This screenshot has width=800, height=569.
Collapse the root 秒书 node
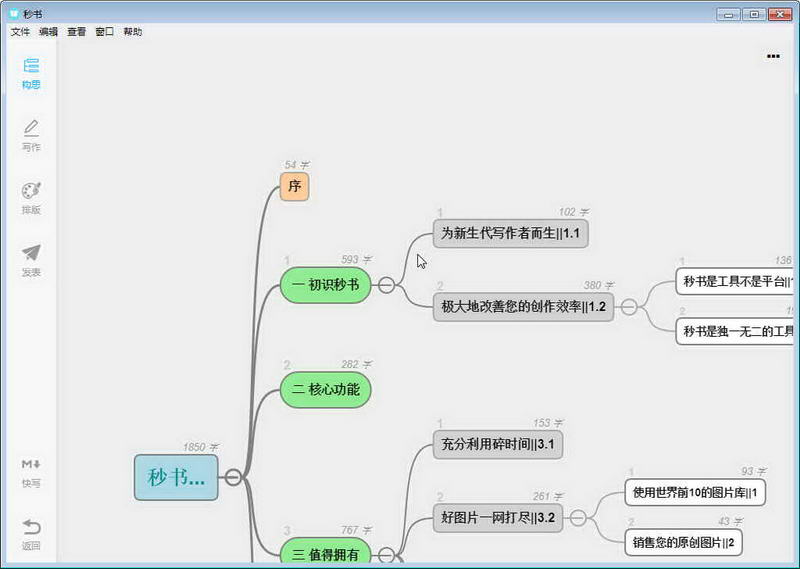233,477
